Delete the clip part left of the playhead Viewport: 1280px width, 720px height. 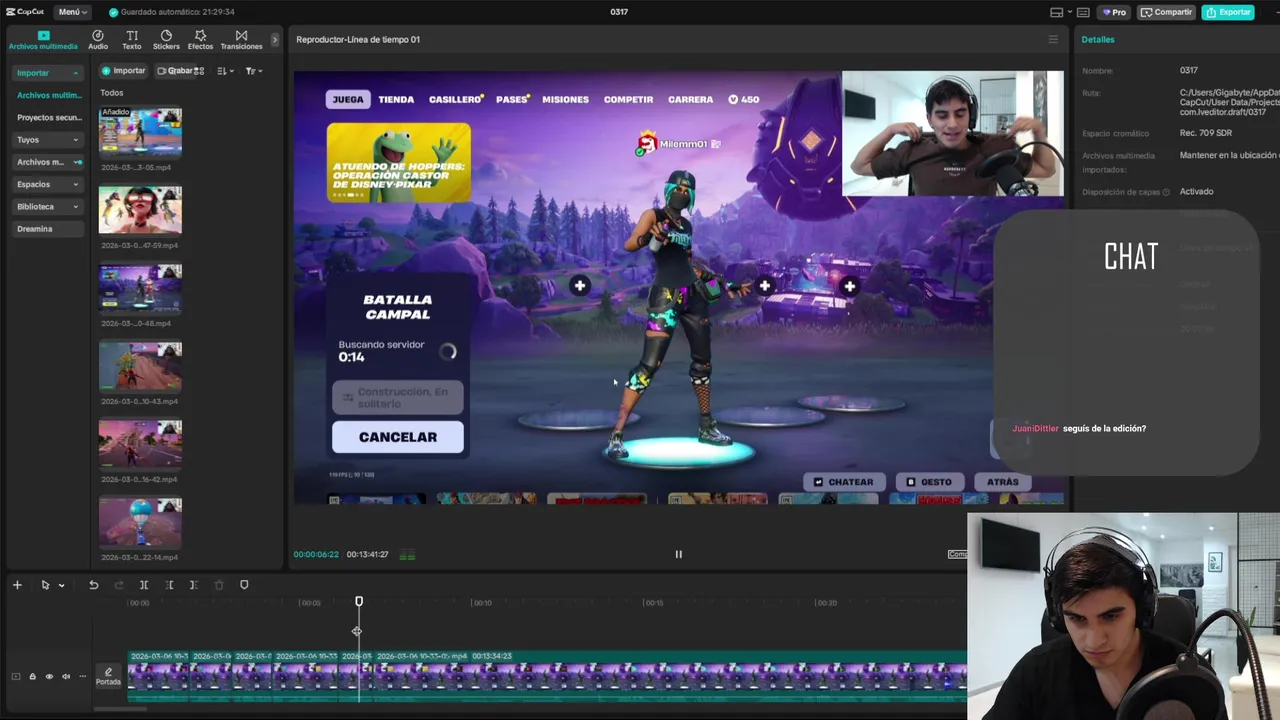click(x=169, y=585)
